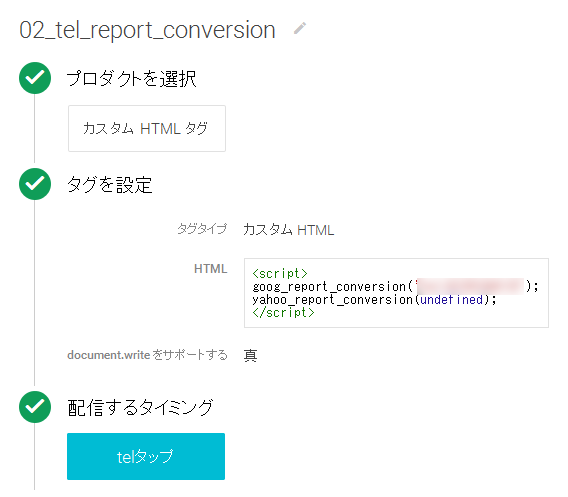The height and width of the screenshot is (497, 568).
Task: Click the closing </script> tag text
Action: point(283,312)
